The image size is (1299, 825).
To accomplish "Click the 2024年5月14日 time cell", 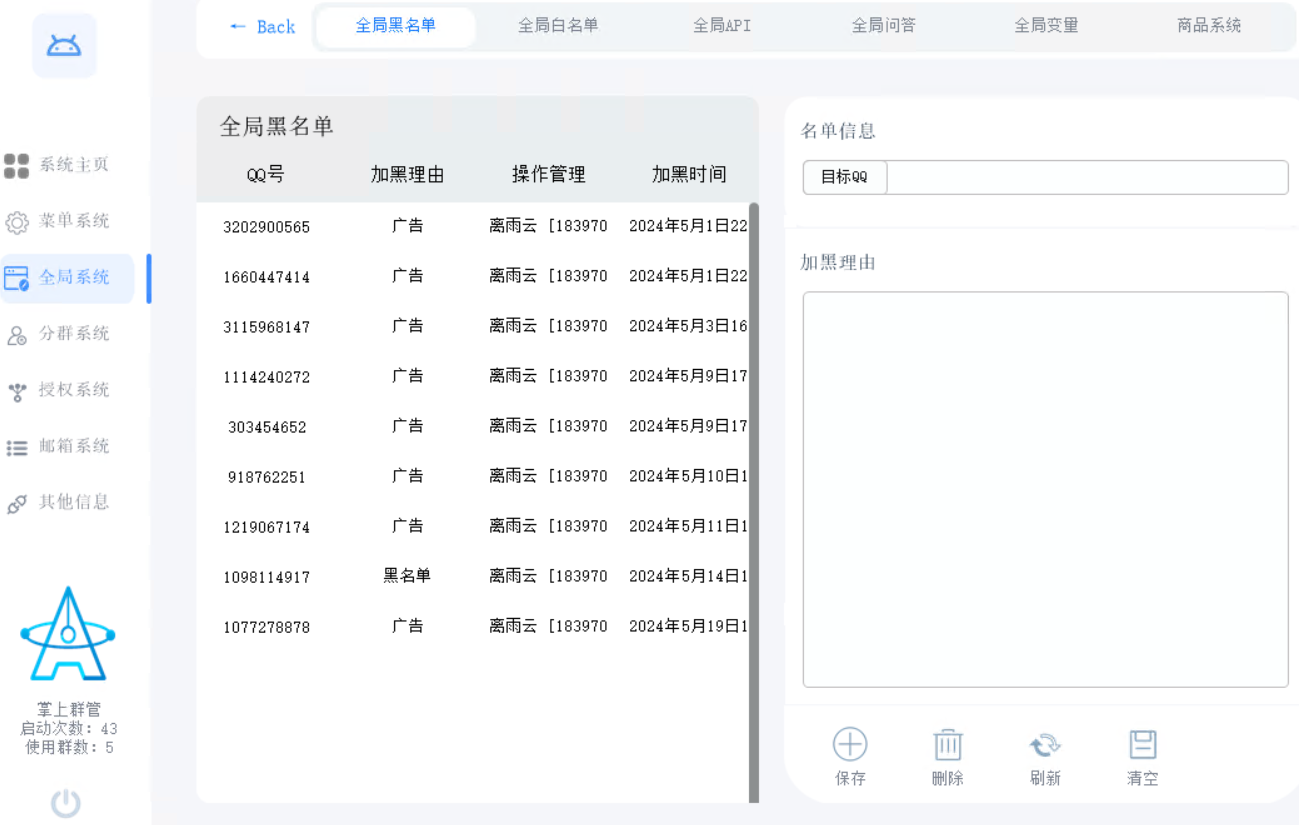I will coord(688,576).
